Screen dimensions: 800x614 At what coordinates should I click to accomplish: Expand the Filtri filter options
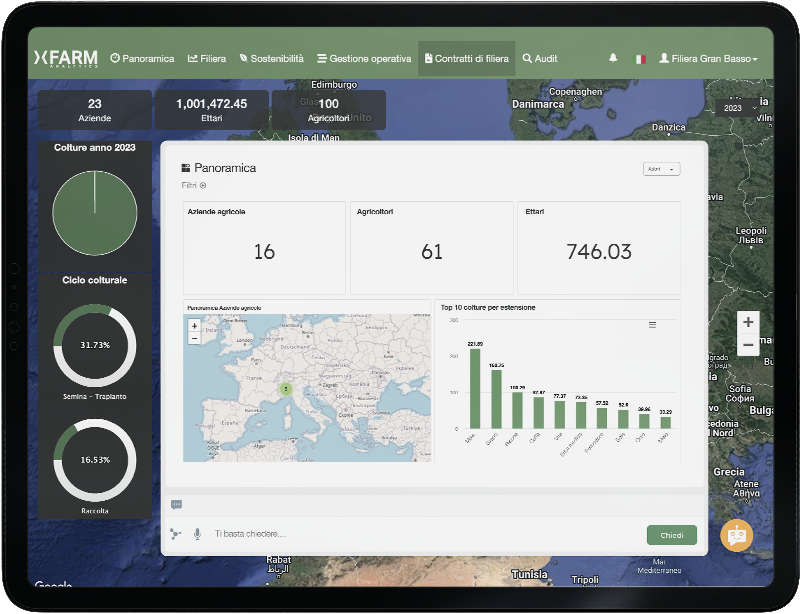coord(194,186)
